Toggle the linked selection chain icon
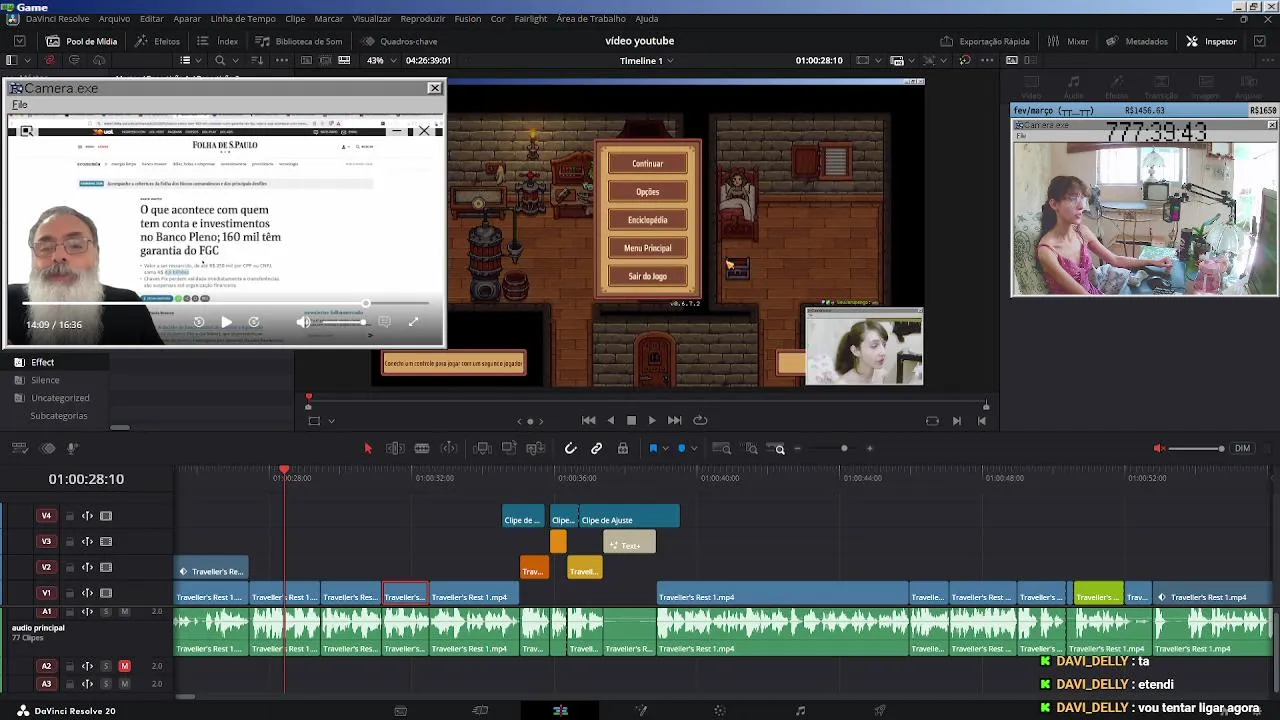This screenshot has height=720, width=1280. 597,449
